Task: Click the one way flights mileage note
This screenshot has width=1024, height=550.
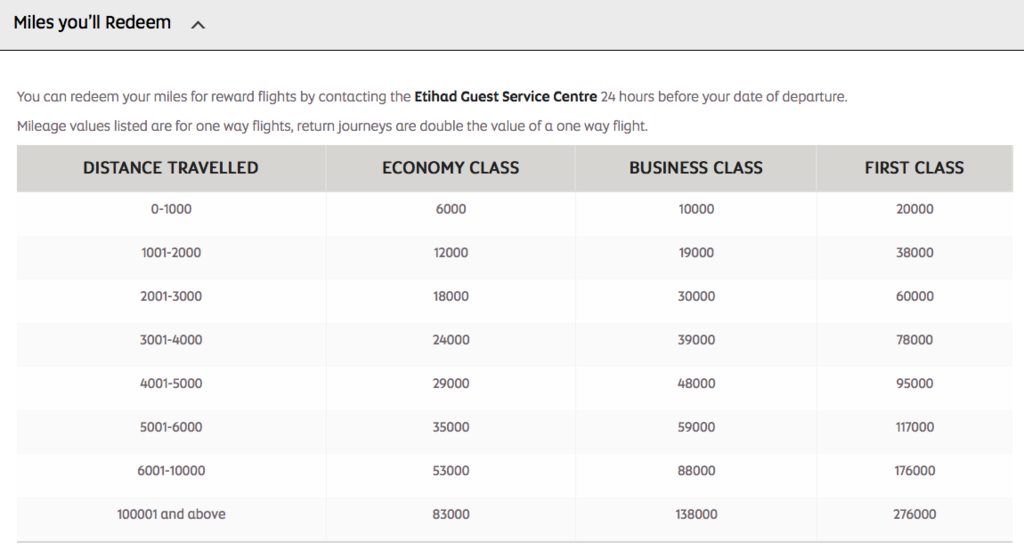Action: 332,126
